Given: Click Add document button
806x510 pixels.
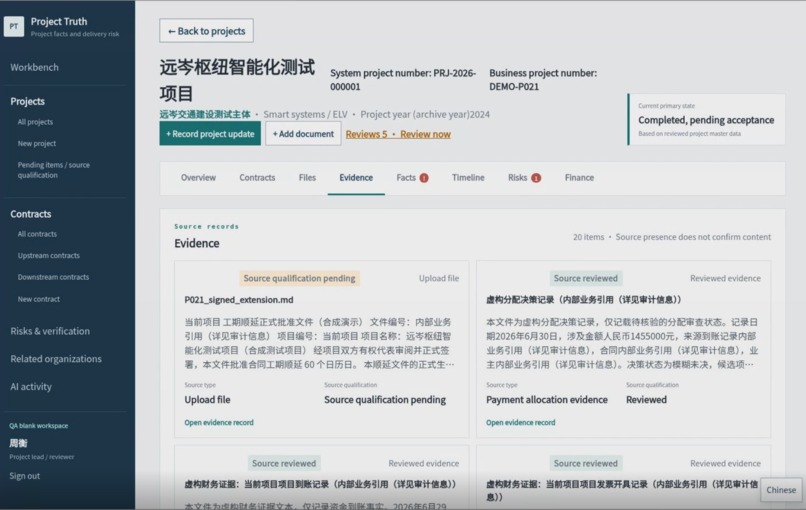Looking at the screenshot, I should pyautogui.click(x=303, y=134).
